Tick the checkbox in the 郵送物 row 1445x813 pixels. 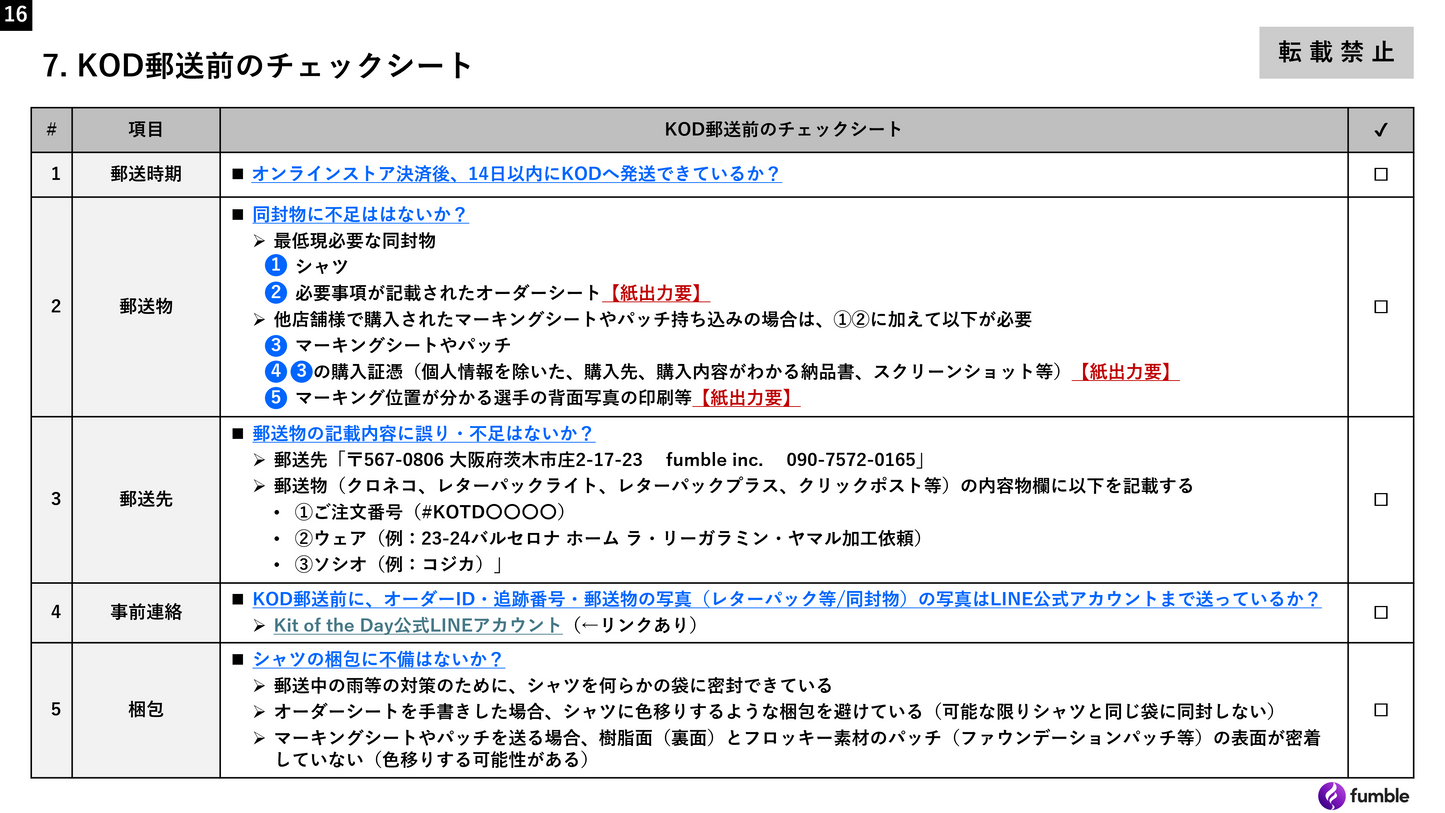(1380, 307)
